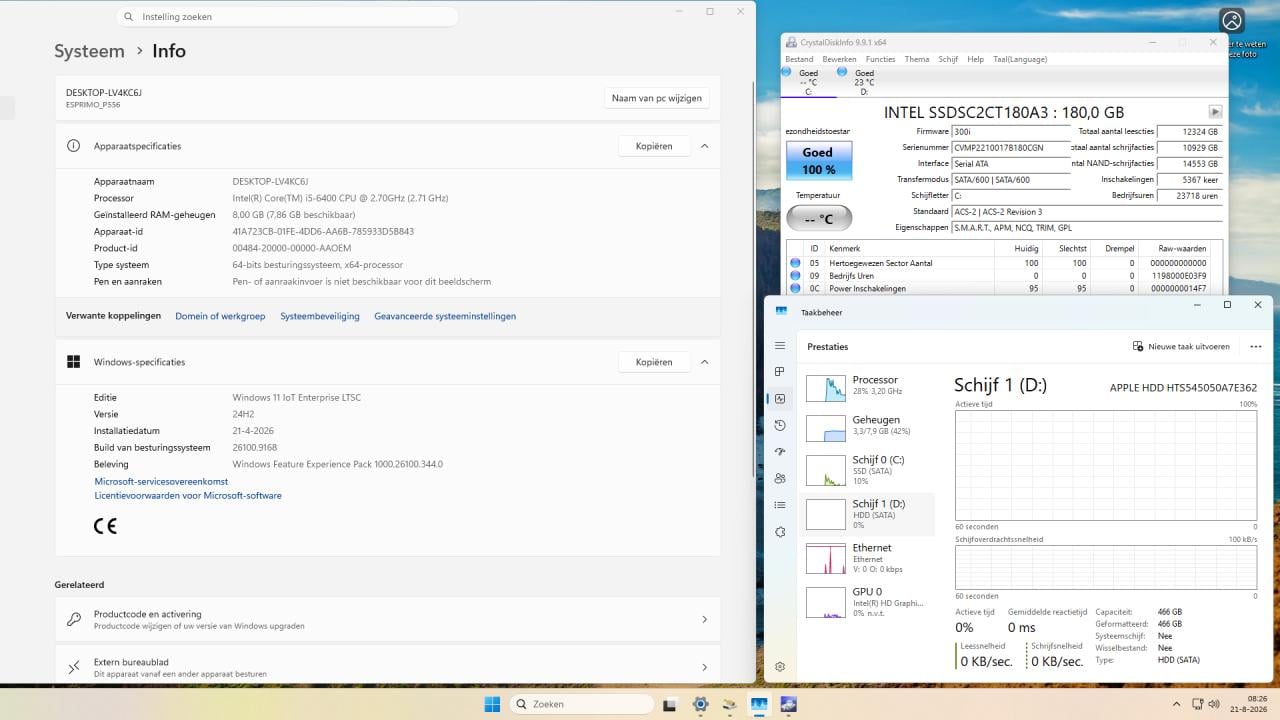
Task: Open Taal(Language) menu in CrystalDiskInfo
Action: click(x=1020, y=59)
